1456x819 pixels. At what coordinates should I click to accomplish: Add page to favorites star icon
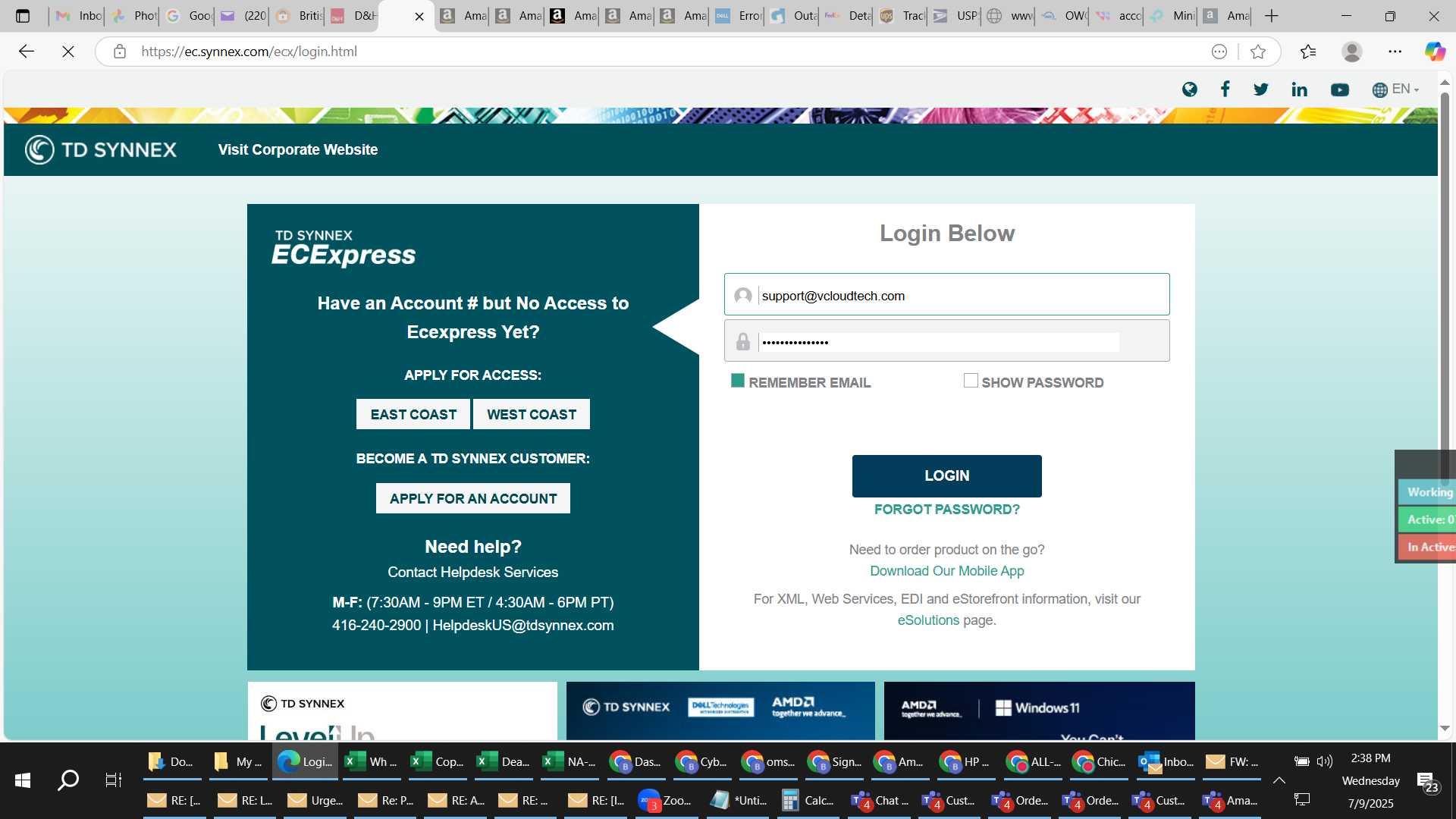pos(1258,52)
